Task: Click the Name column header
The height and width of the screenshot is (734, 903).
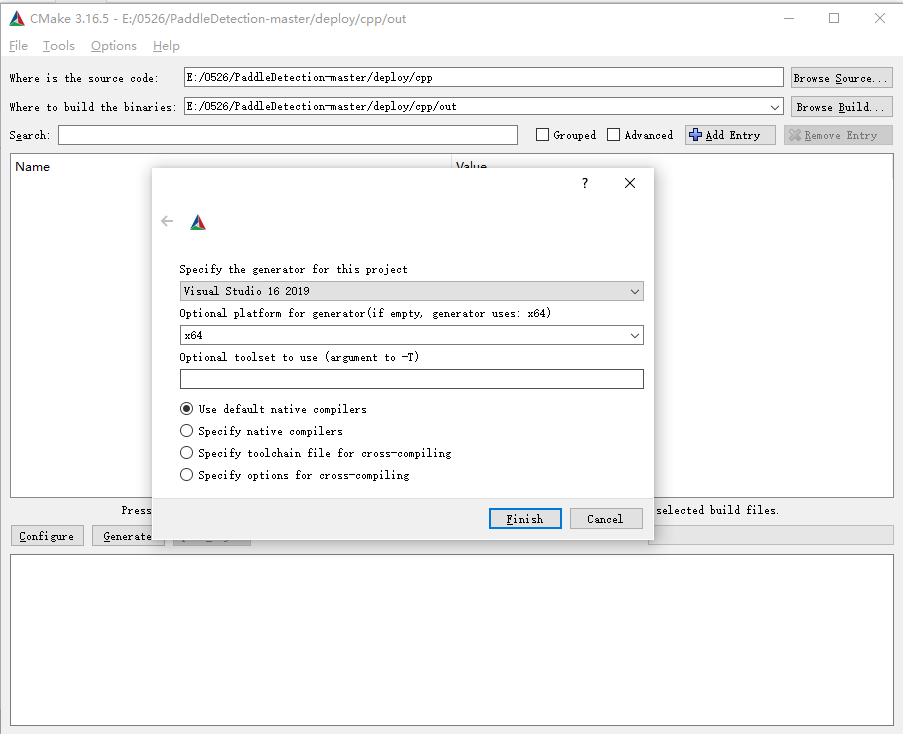Action: tap(33, 167)
